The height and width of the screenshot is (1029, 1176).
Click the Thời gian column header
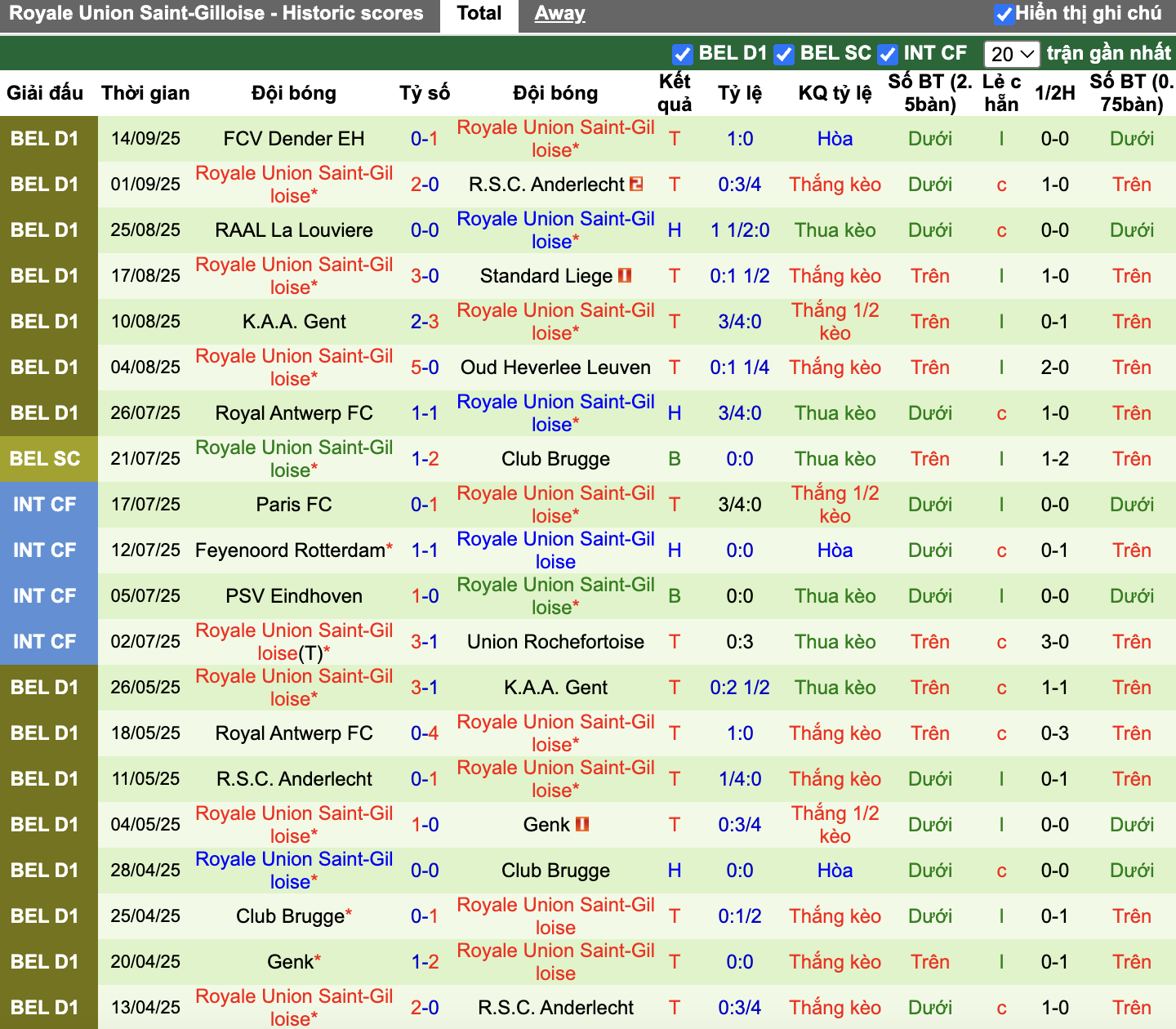(x=145, y=93)
